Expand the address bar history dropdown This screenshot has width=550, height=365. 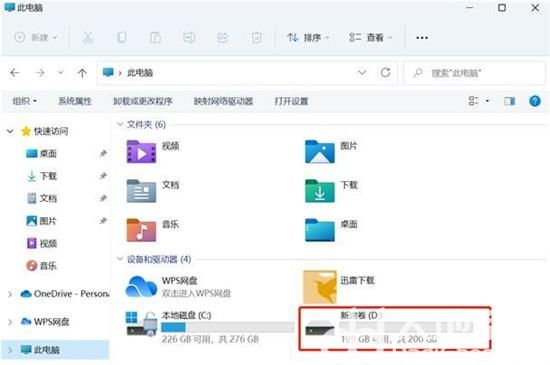[x=362, y=73]
